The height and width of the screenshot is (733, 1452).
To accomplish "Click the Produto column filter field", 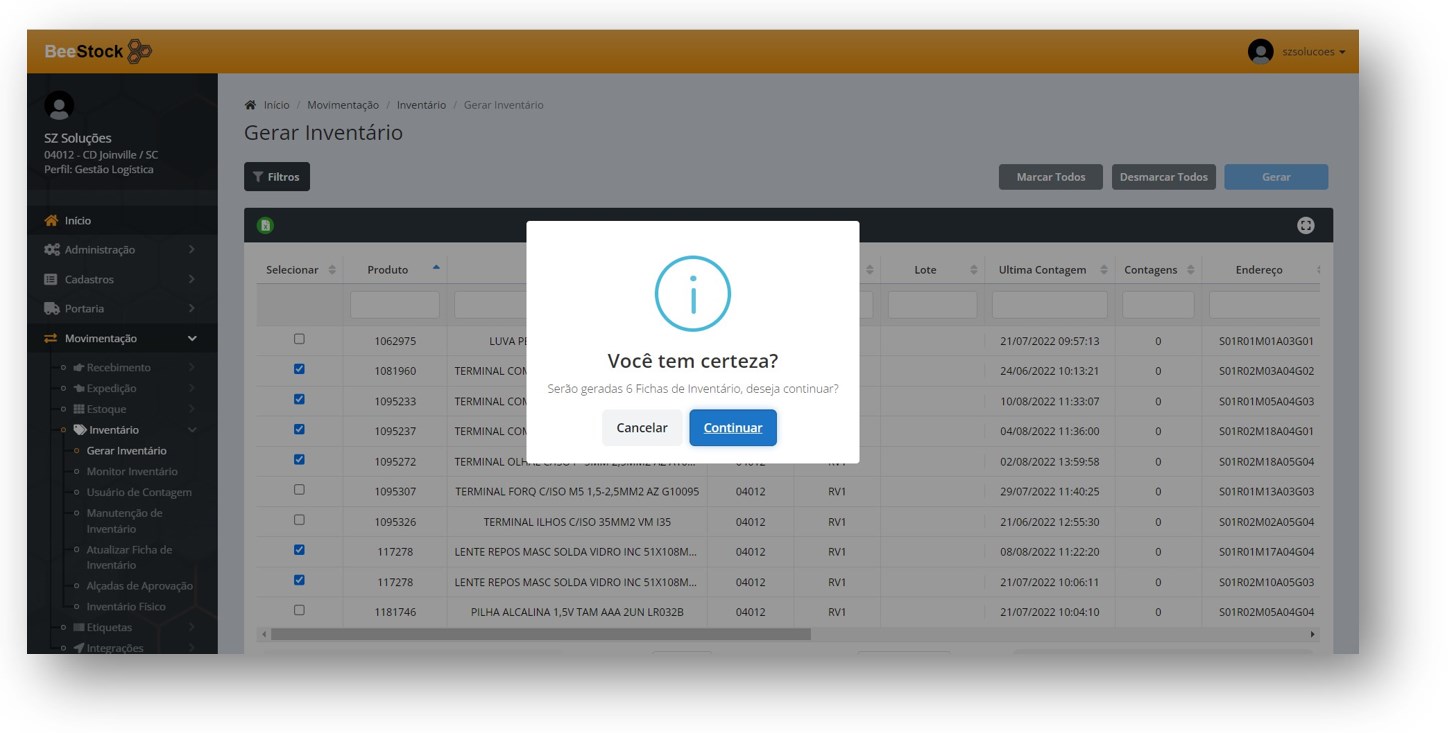I will (394, 305).
